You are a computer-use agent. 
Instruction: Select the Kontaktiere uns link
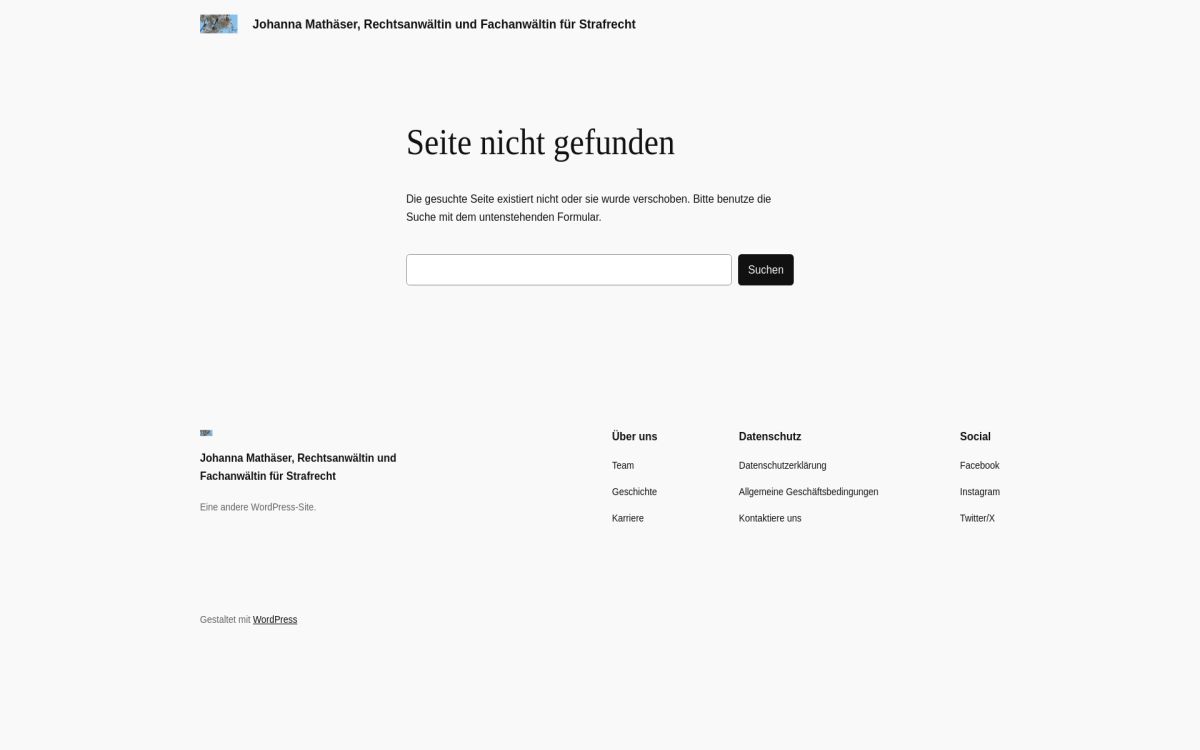coord(769,519)
